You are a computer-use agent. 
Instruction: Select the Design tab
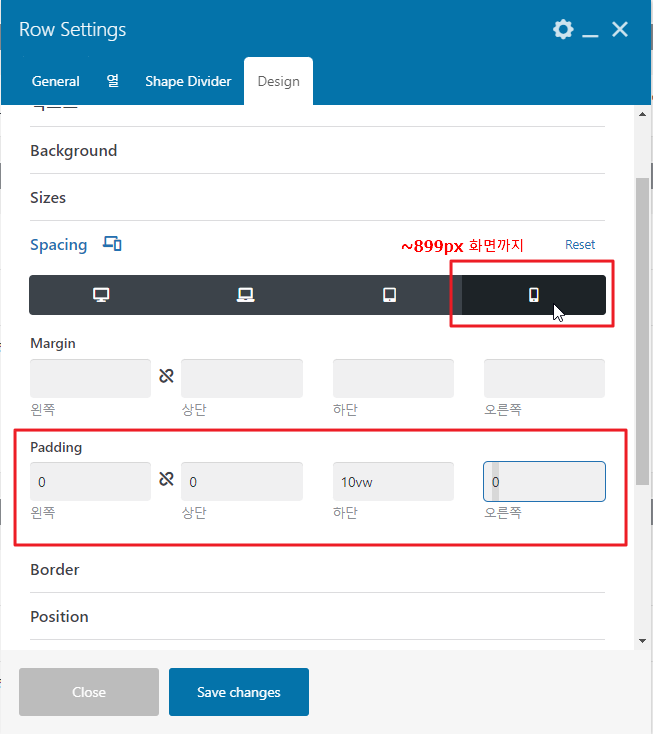pos(279,81)
